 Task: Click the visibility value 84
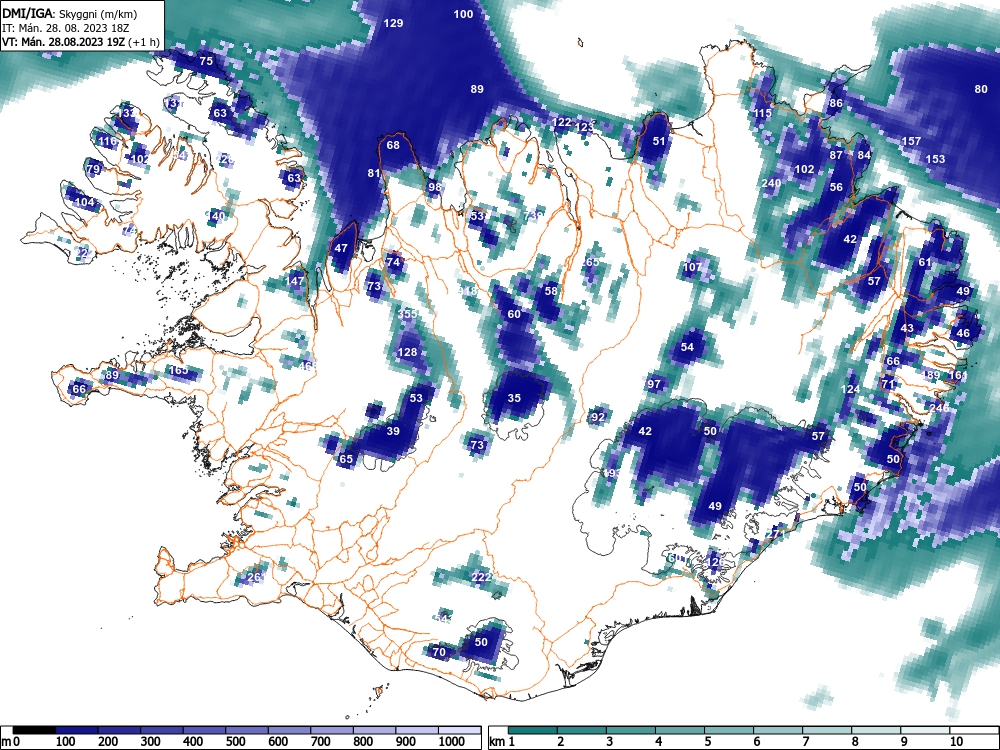[864, 155]
